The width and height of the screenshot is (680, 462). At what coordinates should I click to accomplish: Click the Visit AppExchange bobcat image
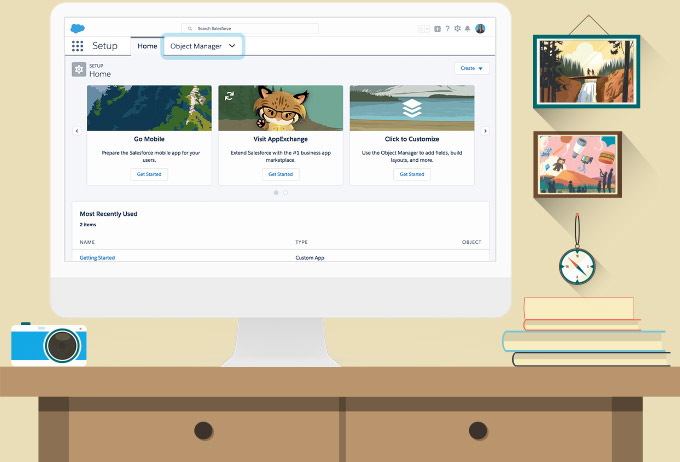click(281, 108)
